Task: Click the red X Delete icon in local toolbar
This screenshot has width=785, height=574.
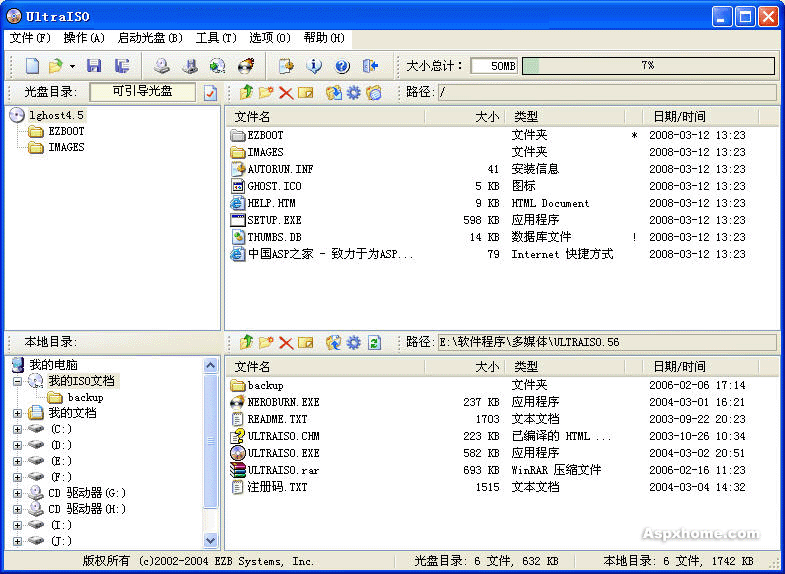Action: (x=286, y=343)
